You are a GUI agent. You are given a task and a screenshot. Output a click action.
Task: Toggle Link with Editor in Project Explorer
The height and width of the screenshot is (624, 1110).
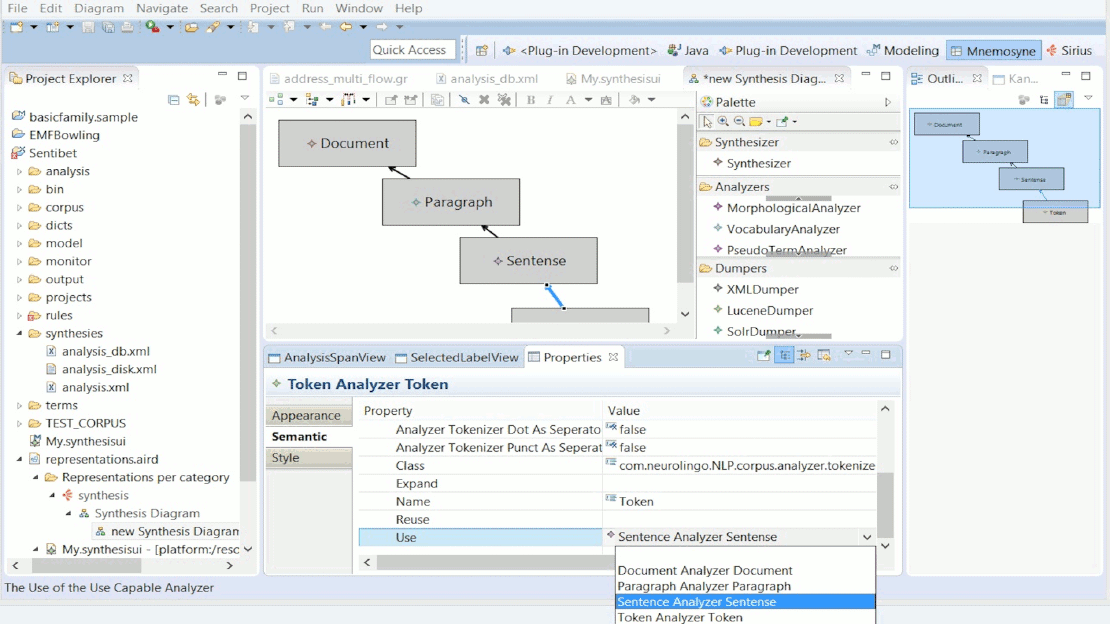(193, 100)
